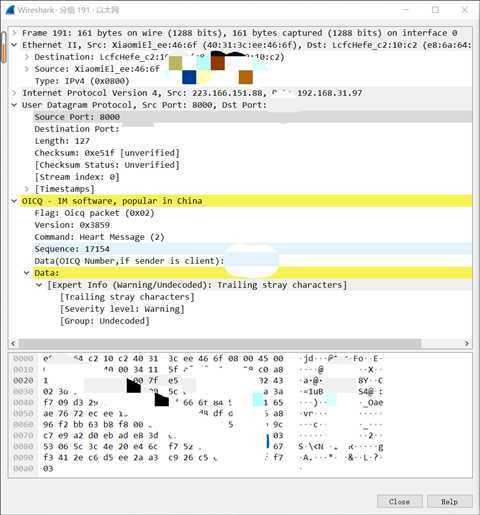480x515 pixels.
Task: Minimize the Wireshark packet window
Action: tap(405, 10)
